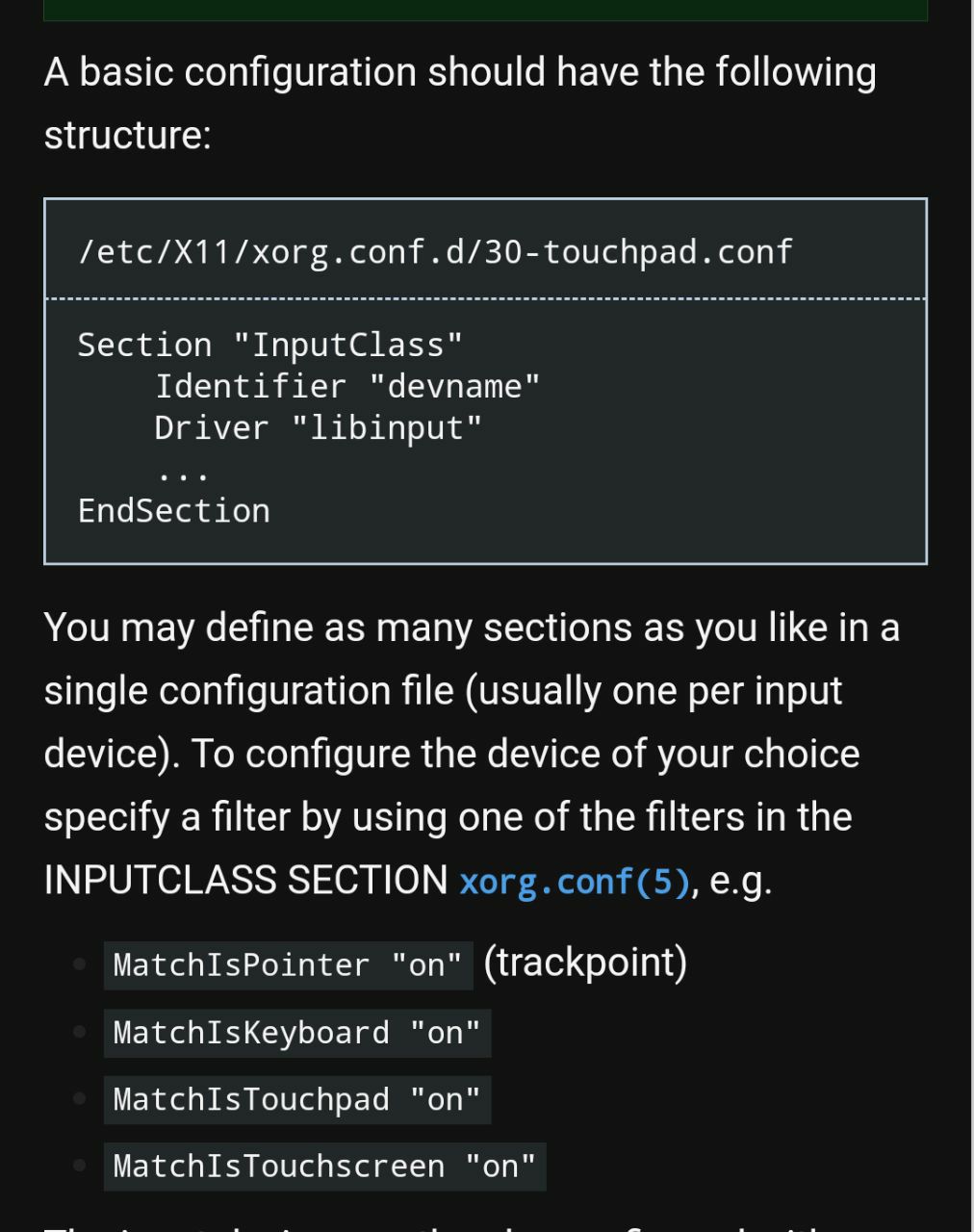Click the Identifier "devname" code line
This screenshot has width=974, height=1232.
tap(347, 386)
